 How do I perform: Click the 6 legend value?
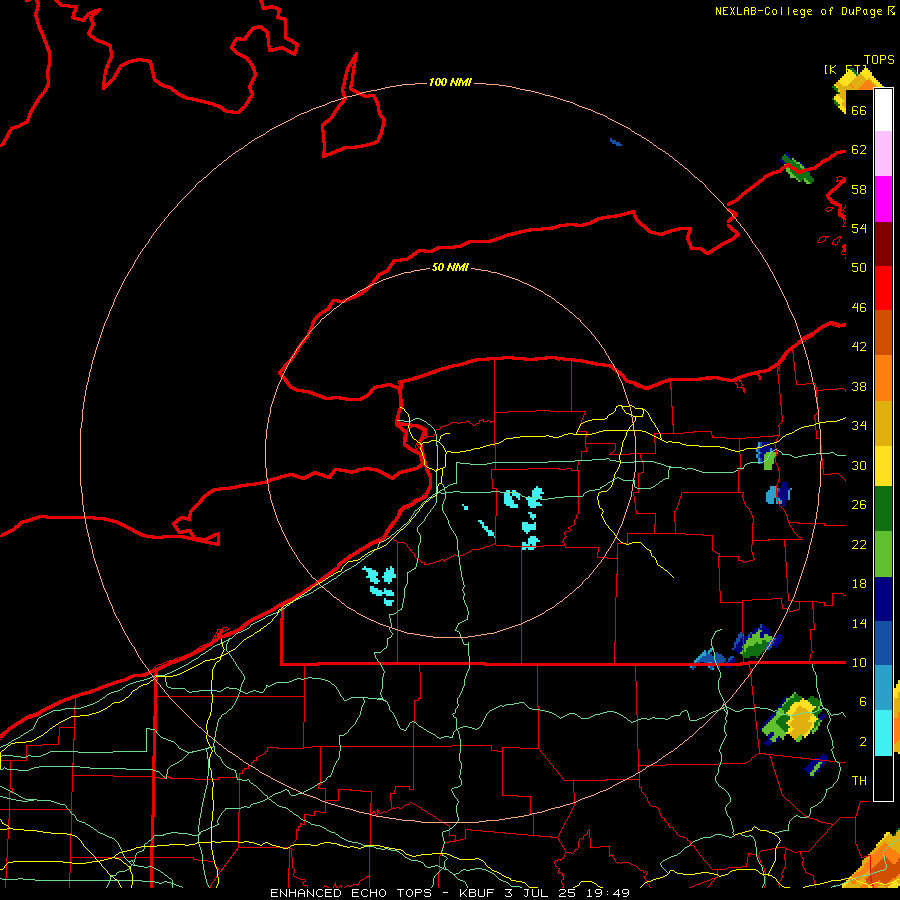tap(863, 702)
